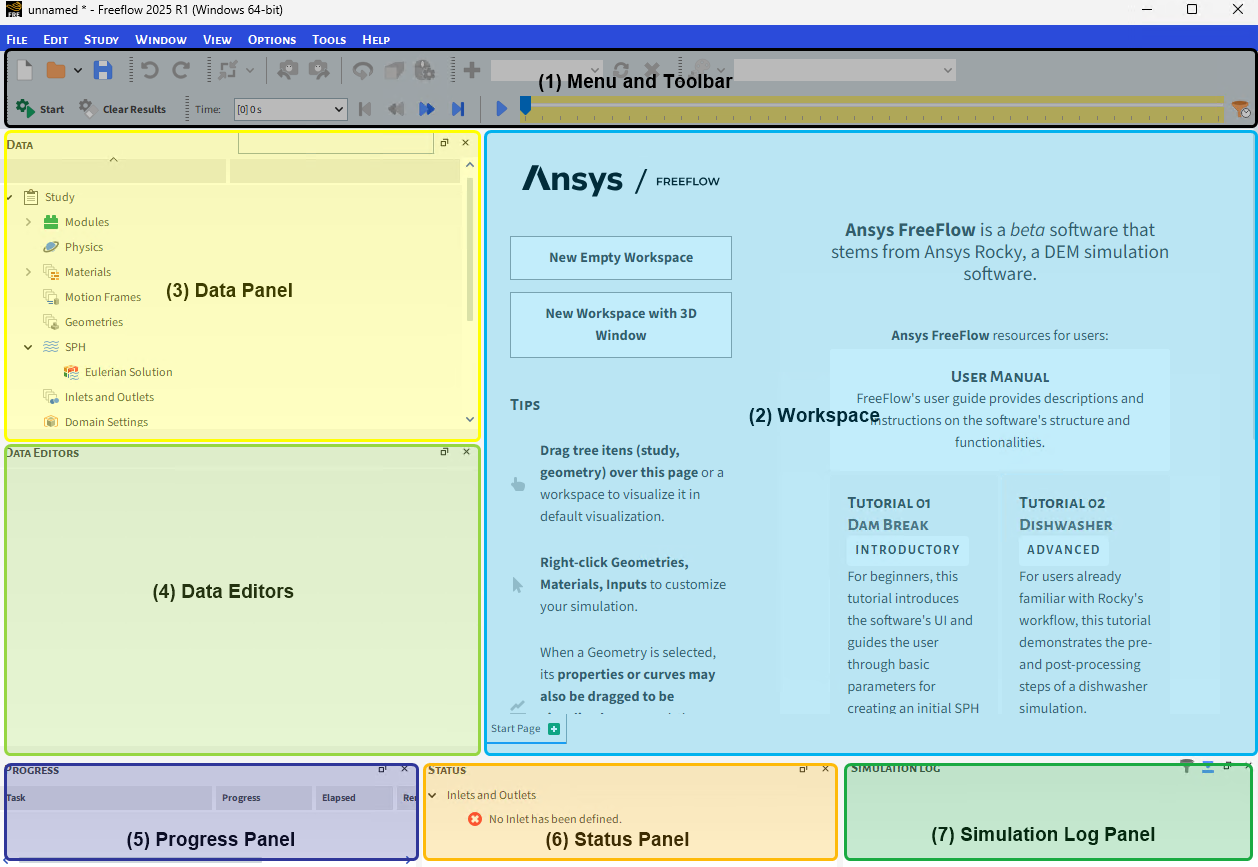Open the dropdown arrow beside the folder icon
The height and width of the screenshot is (867, 1258).
78,71
